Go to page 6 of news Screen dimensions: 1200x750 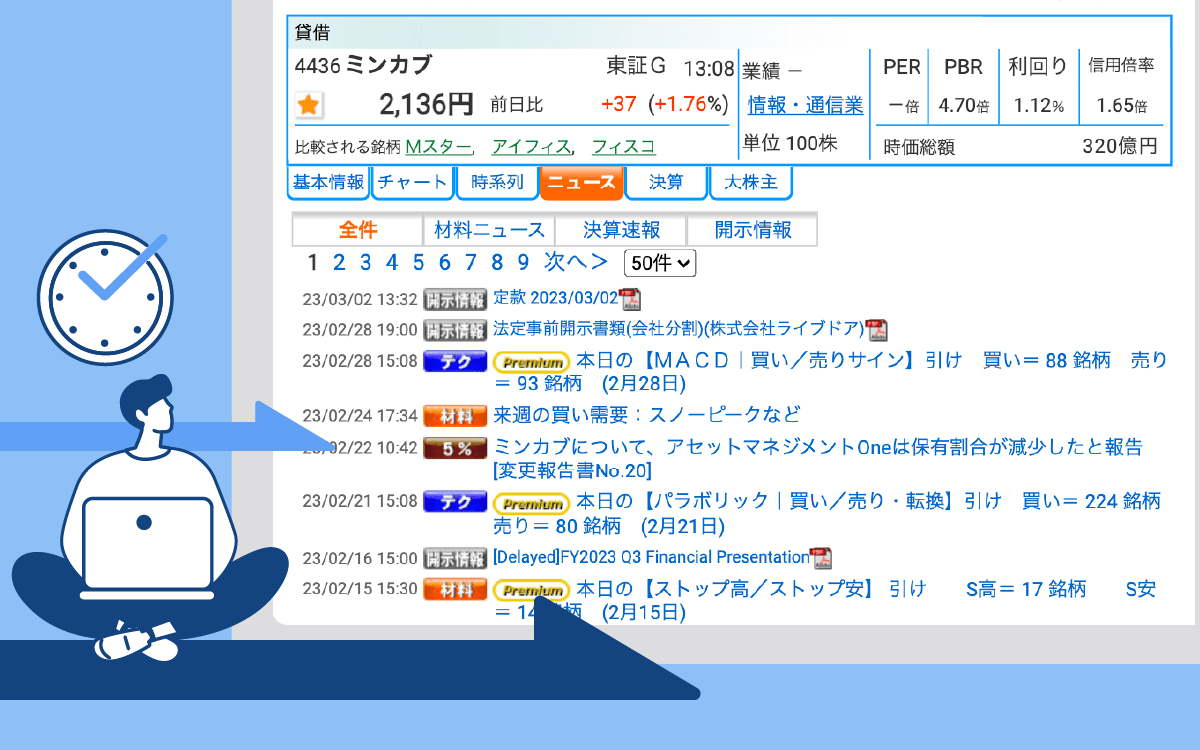click(444, 263)
